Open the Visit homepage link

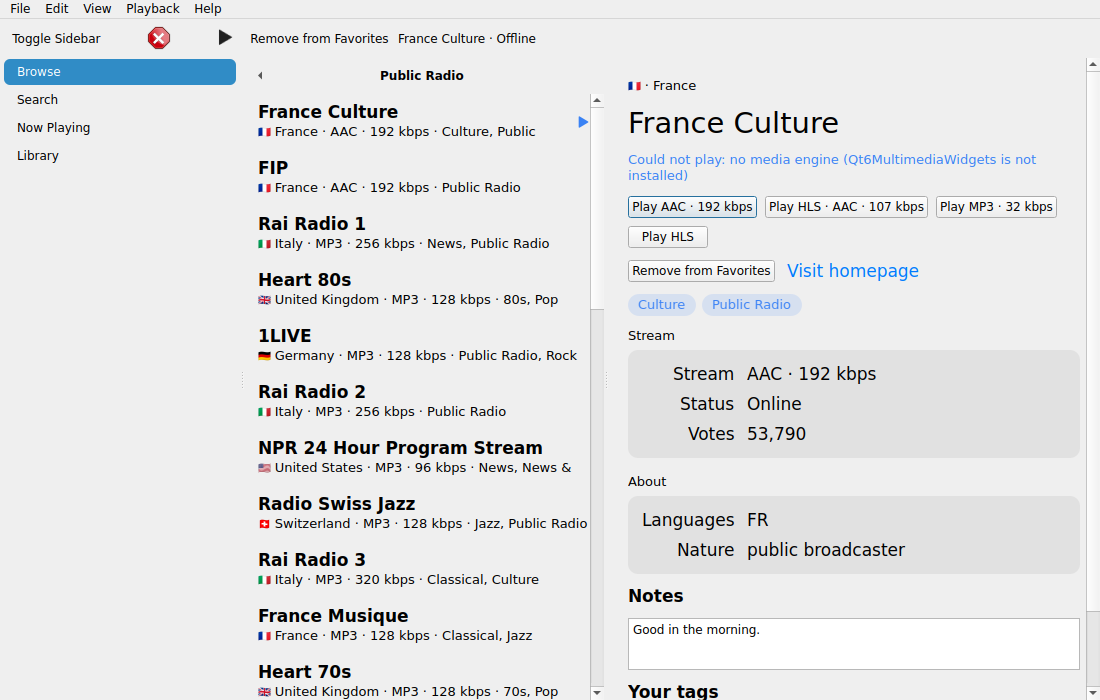pyautogui.click(x=852, y=271)
